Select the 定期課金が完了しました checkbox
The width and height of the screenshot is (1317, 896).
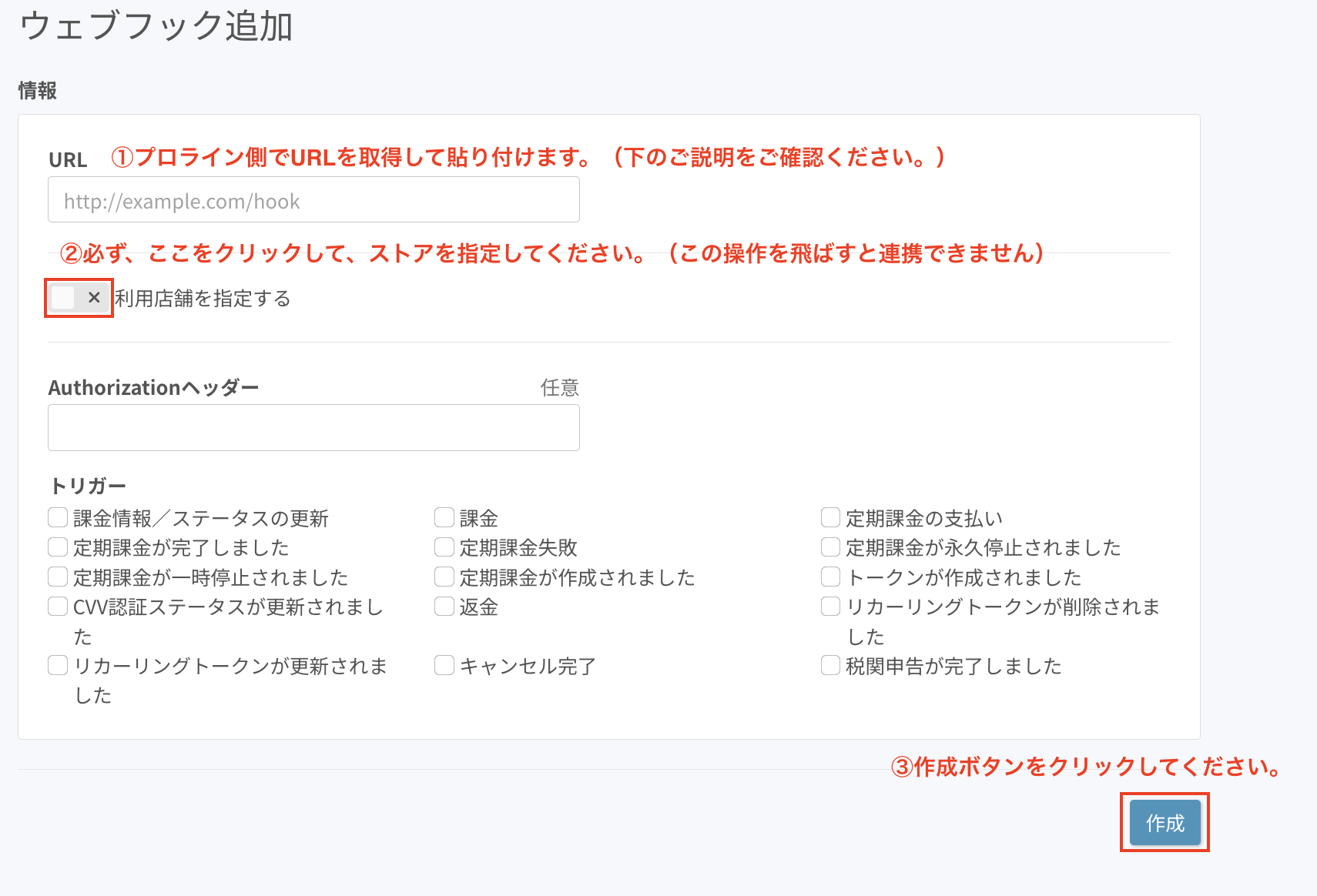pos(58,547)
